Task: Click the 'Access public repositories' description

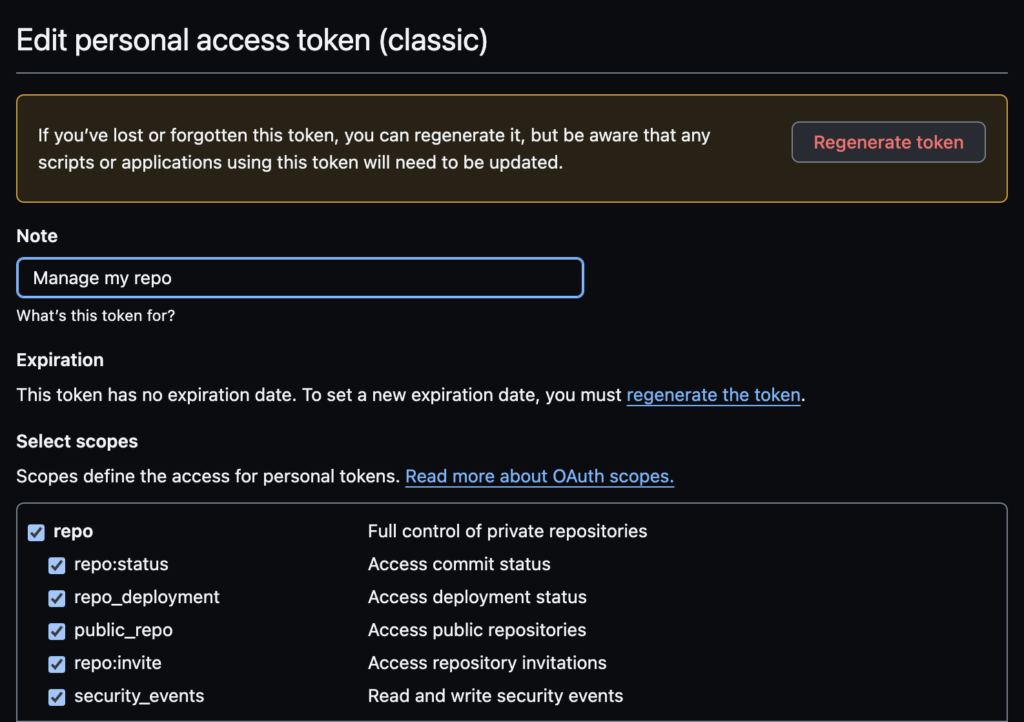Action: (x=477, y=630)
